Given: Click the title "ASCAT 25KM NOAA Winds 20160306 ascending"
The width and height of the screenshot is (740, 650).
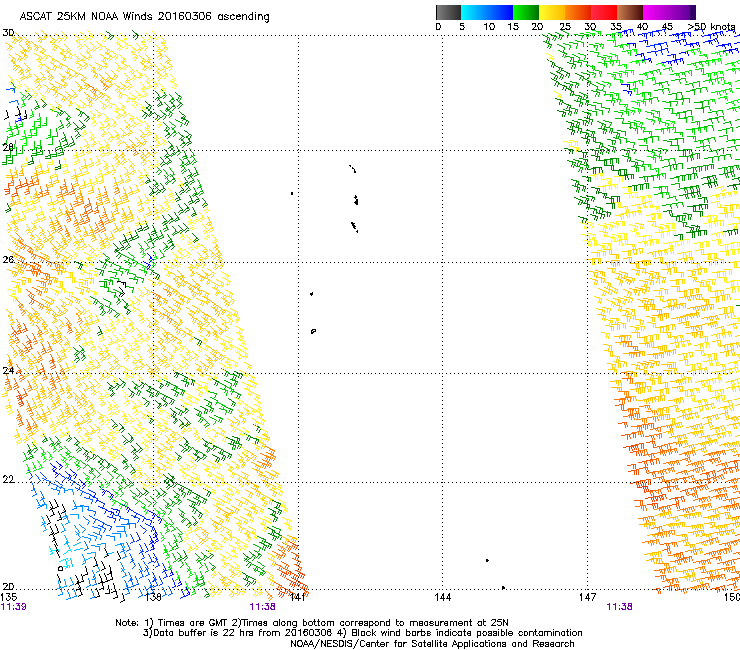Looking at the screenshot, I should pos(144,17).
